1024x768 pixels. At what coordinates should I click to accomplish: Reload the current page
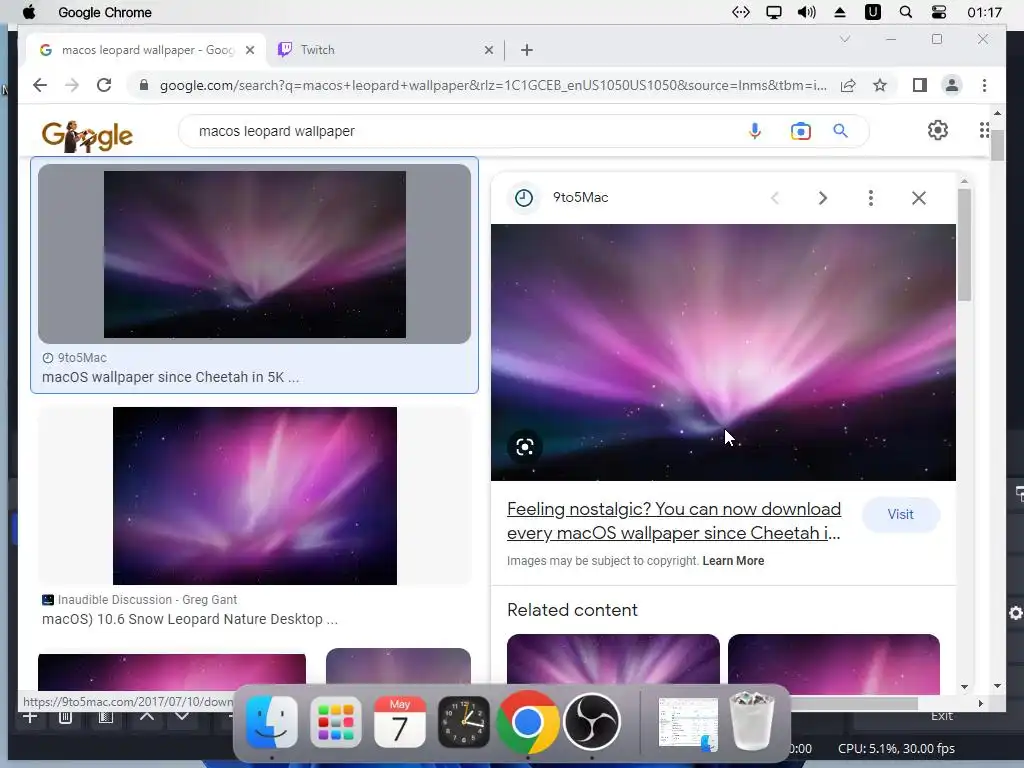click(x=104, y=85)
